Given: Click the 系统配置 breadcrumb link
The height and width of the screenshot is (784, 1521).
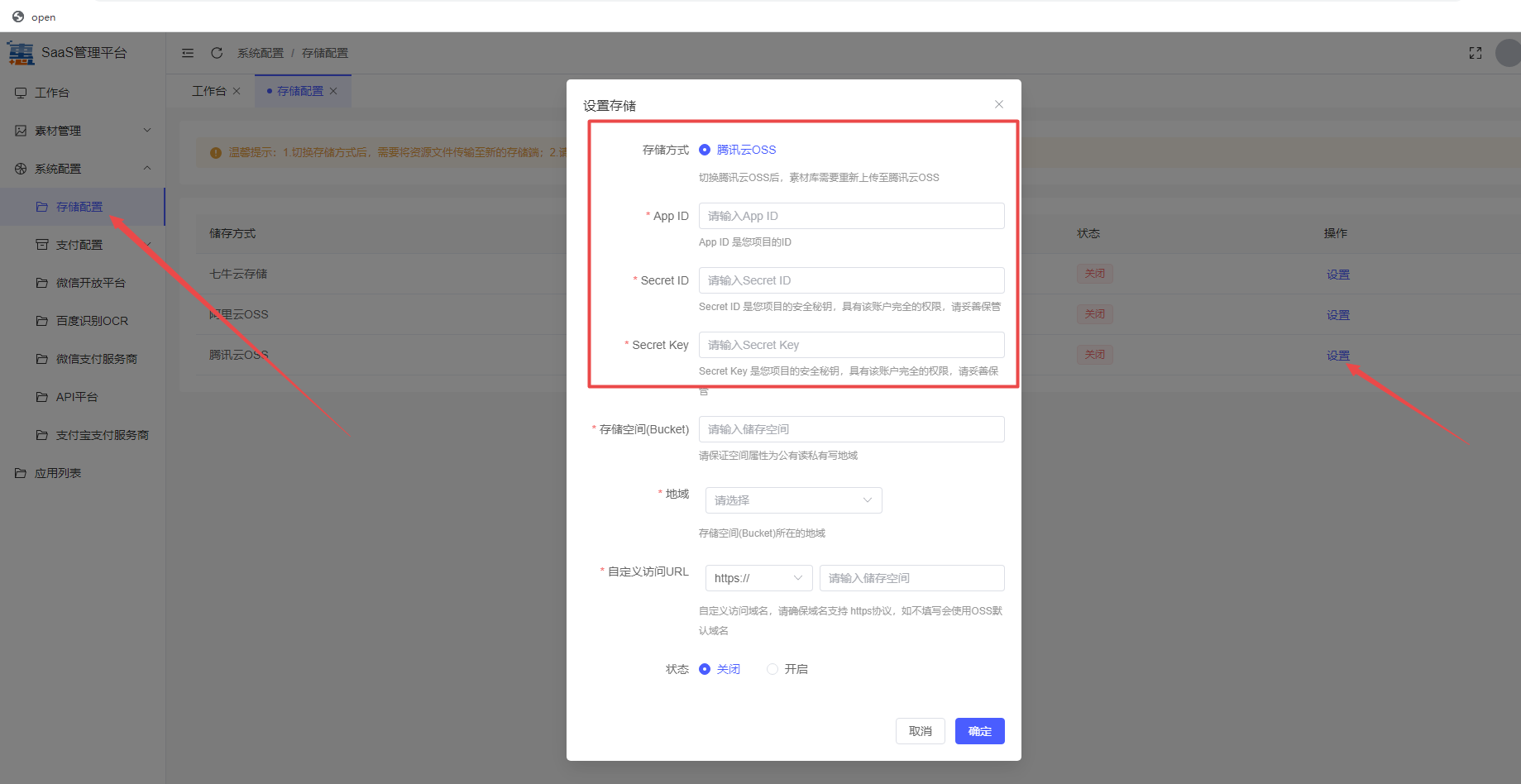Looking at the screenshot, I should click(261, 53).
